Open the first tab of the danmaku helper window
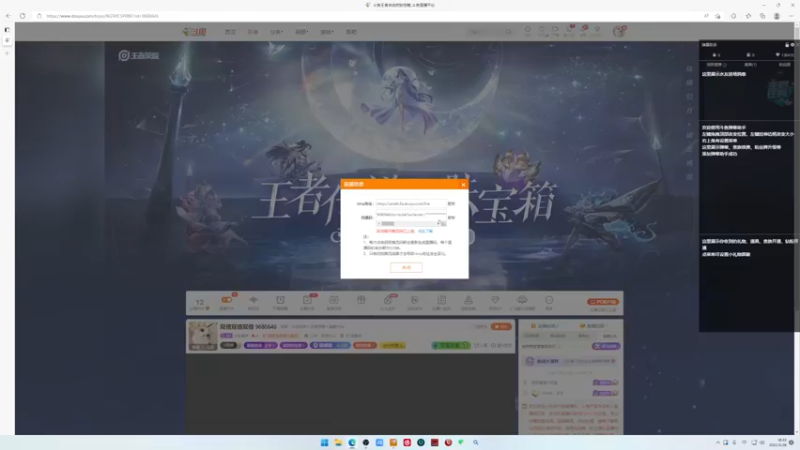 click(x=716, y=65)
